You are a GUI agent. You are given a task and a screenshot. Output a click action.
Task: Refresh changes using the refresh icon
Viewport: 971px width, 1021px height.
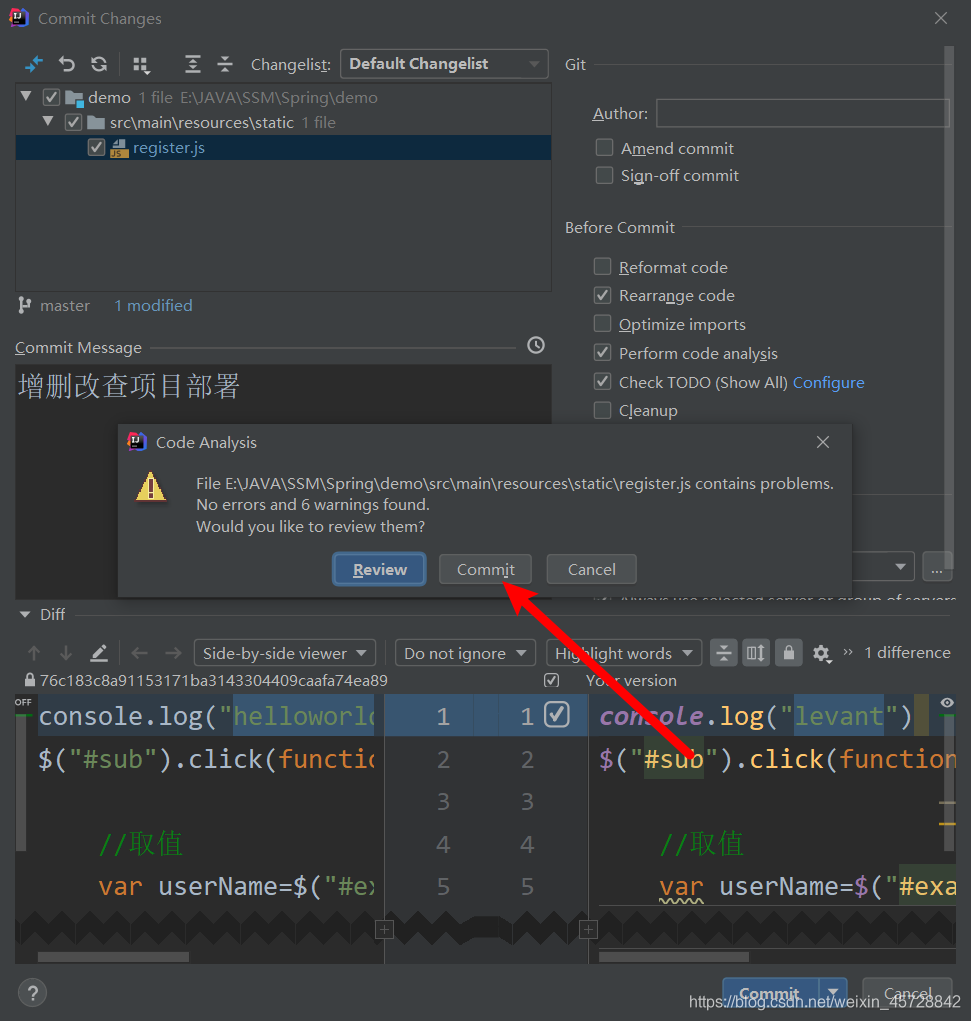[99, 64]
